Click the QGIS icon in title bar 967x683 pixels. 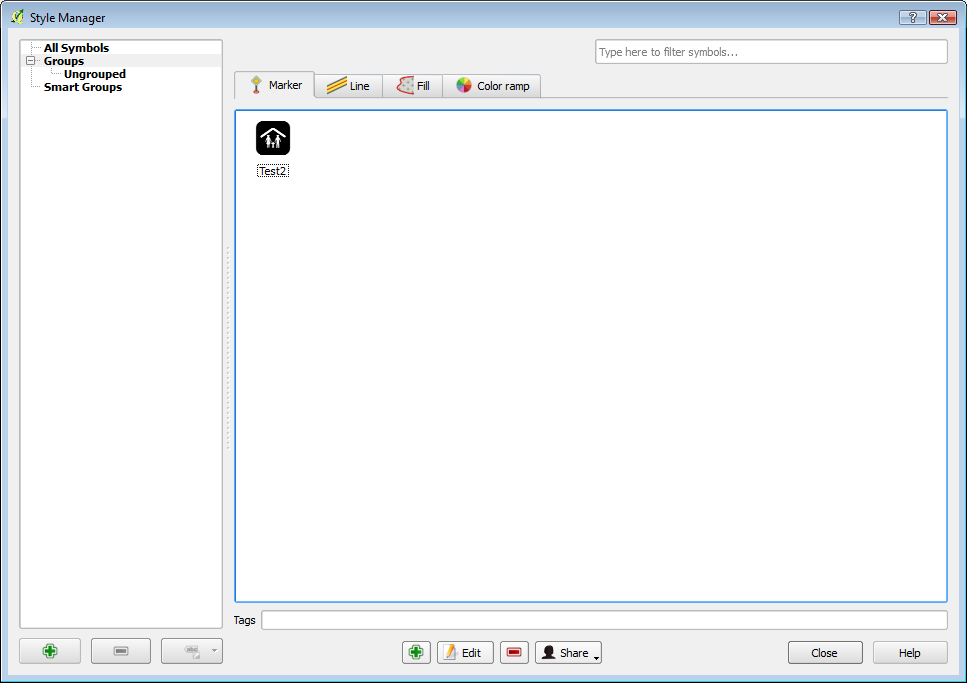click(x=17, y=17)
